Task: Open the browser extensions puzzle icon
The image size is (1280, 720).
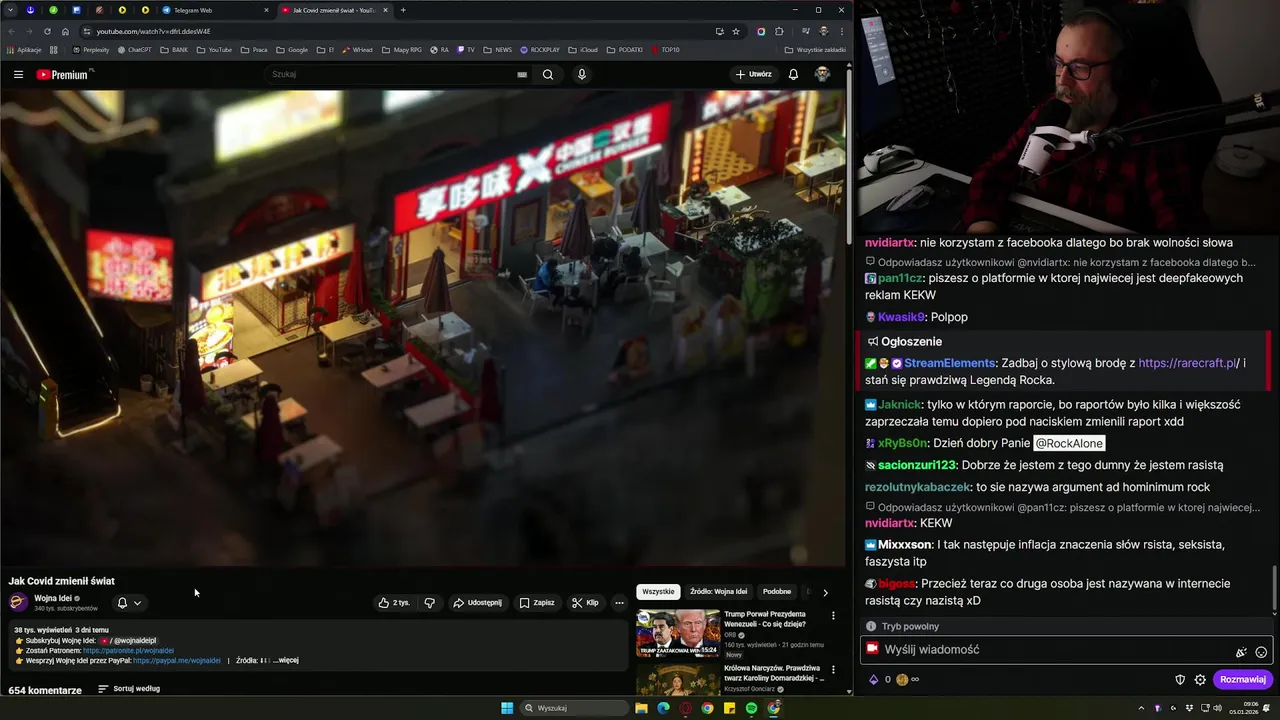Action: 779,31
